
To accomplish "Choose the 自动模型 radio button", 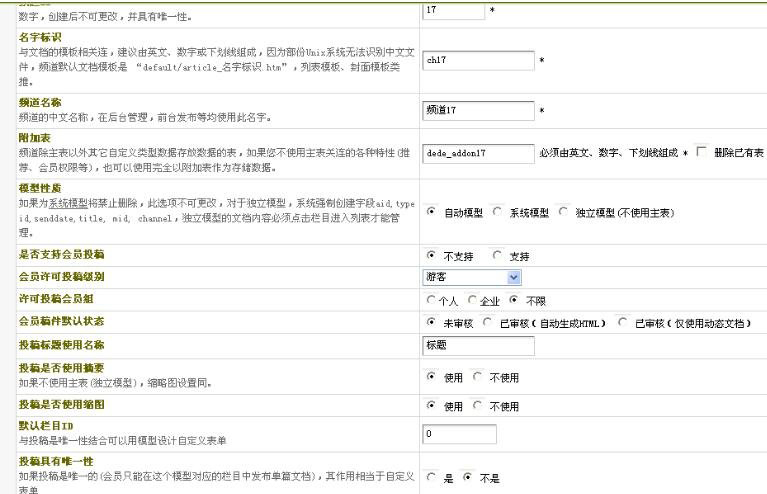I will [x=431, y=212].
